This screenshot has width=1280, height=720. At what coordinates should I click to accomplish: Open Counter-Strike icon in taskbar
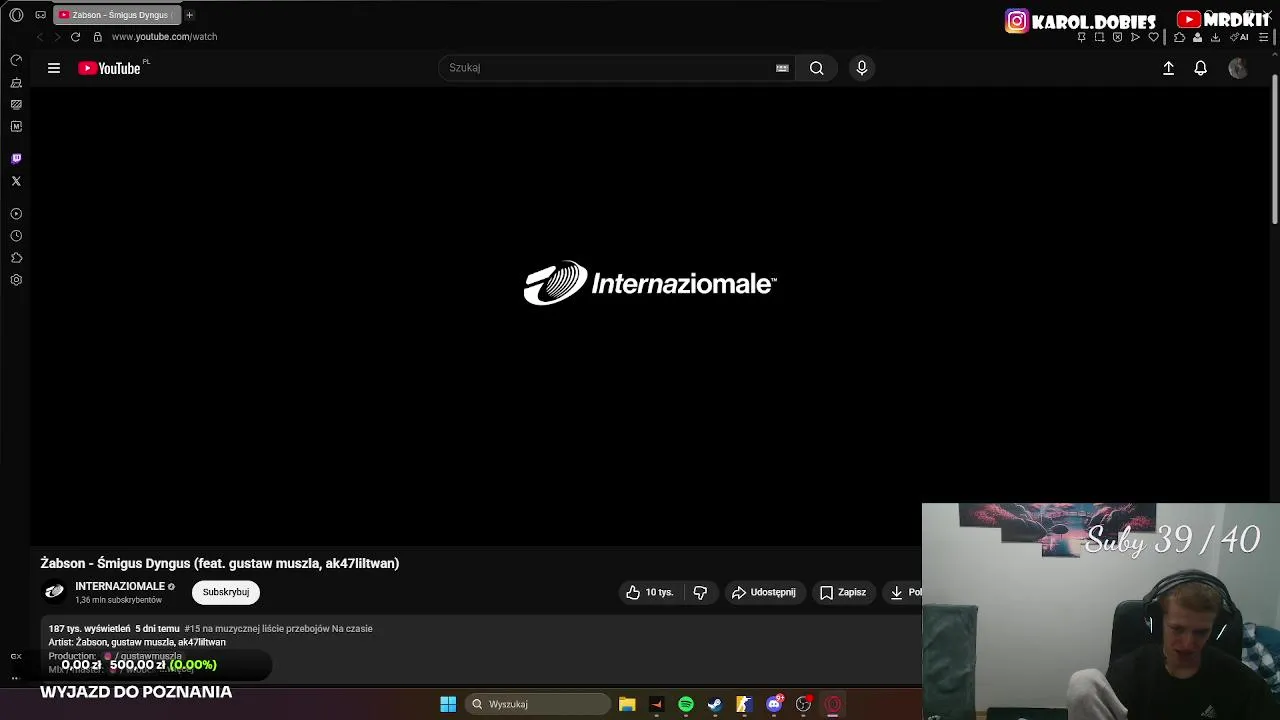[x=744, y=704]
